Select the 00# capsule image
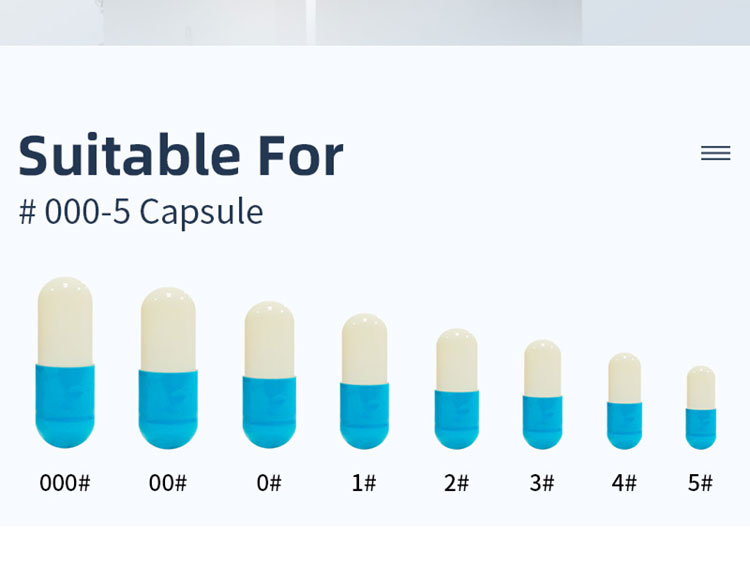The width and height of the screenshot is (750, 575). tap(168, 368)
